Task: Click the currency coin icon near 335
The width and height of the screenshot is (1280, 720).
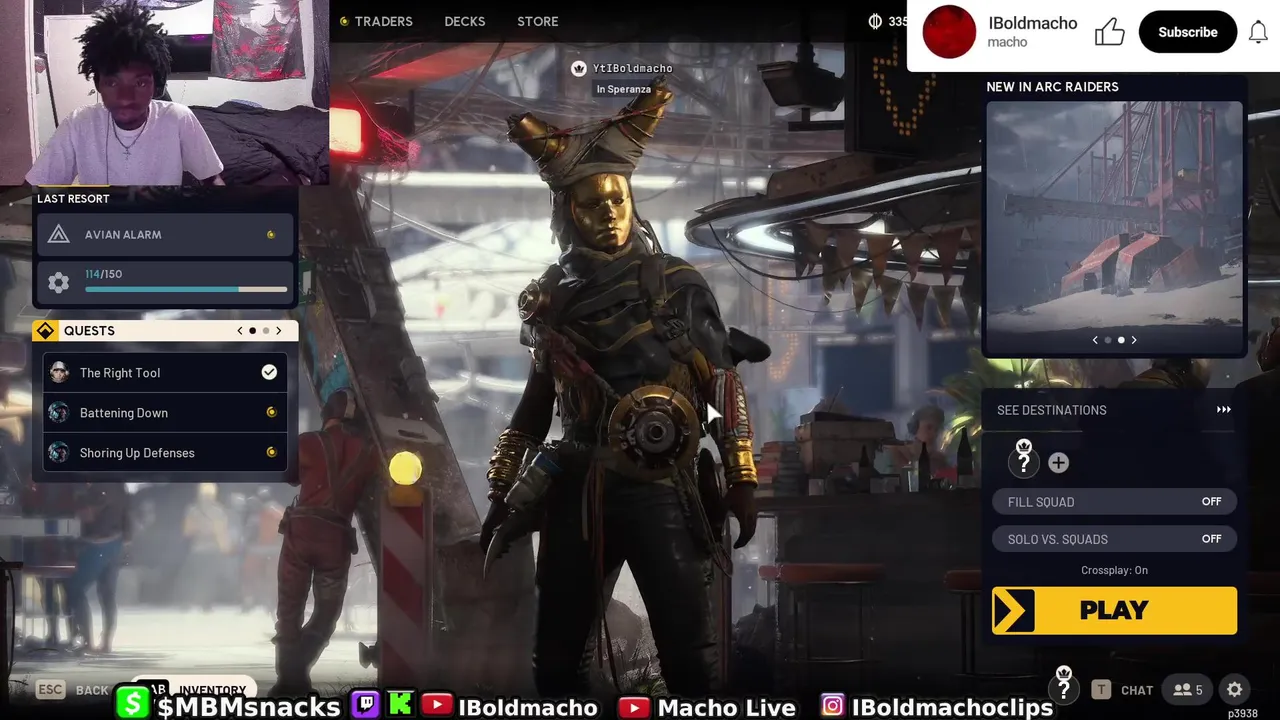Action: (x=875, y=21)
